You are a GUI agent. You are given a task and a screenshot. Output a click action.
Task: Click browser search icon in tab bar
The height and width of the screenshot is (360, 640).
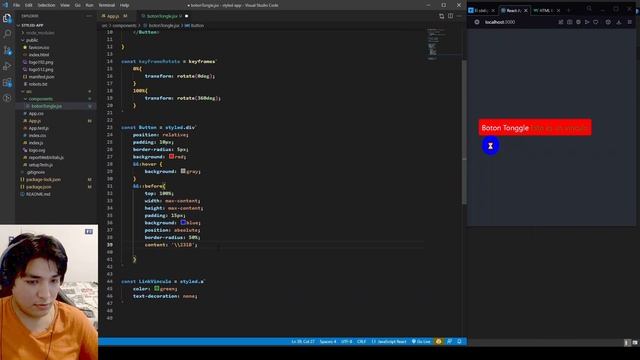click(589, 8)
